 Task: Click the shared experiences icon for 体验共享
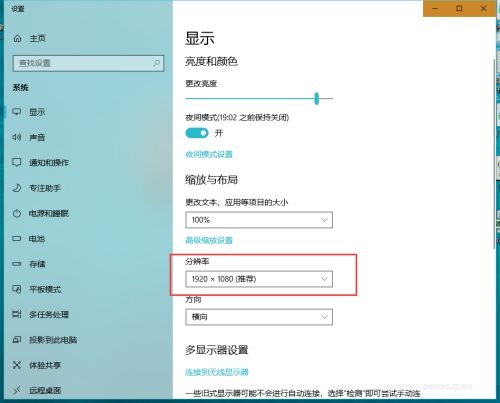pos(17,365)
